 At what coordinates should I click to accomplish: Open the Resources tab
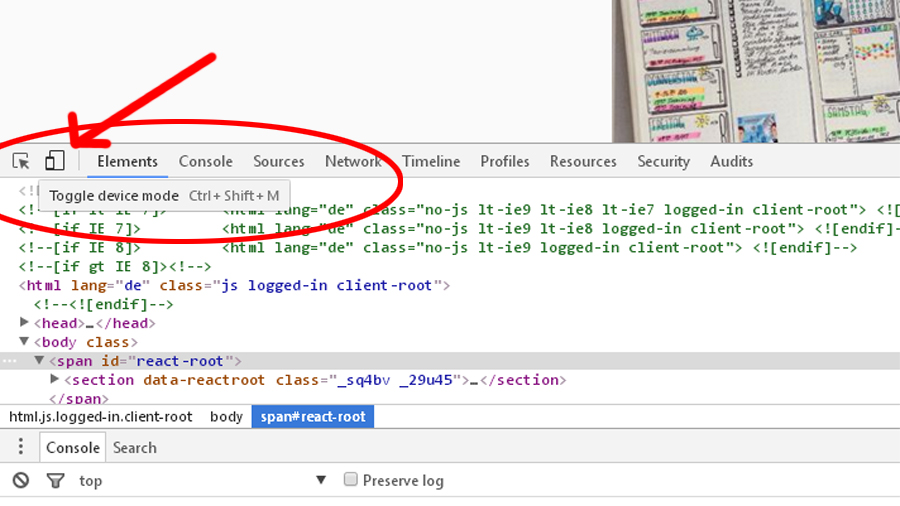(x=583, y=162)
